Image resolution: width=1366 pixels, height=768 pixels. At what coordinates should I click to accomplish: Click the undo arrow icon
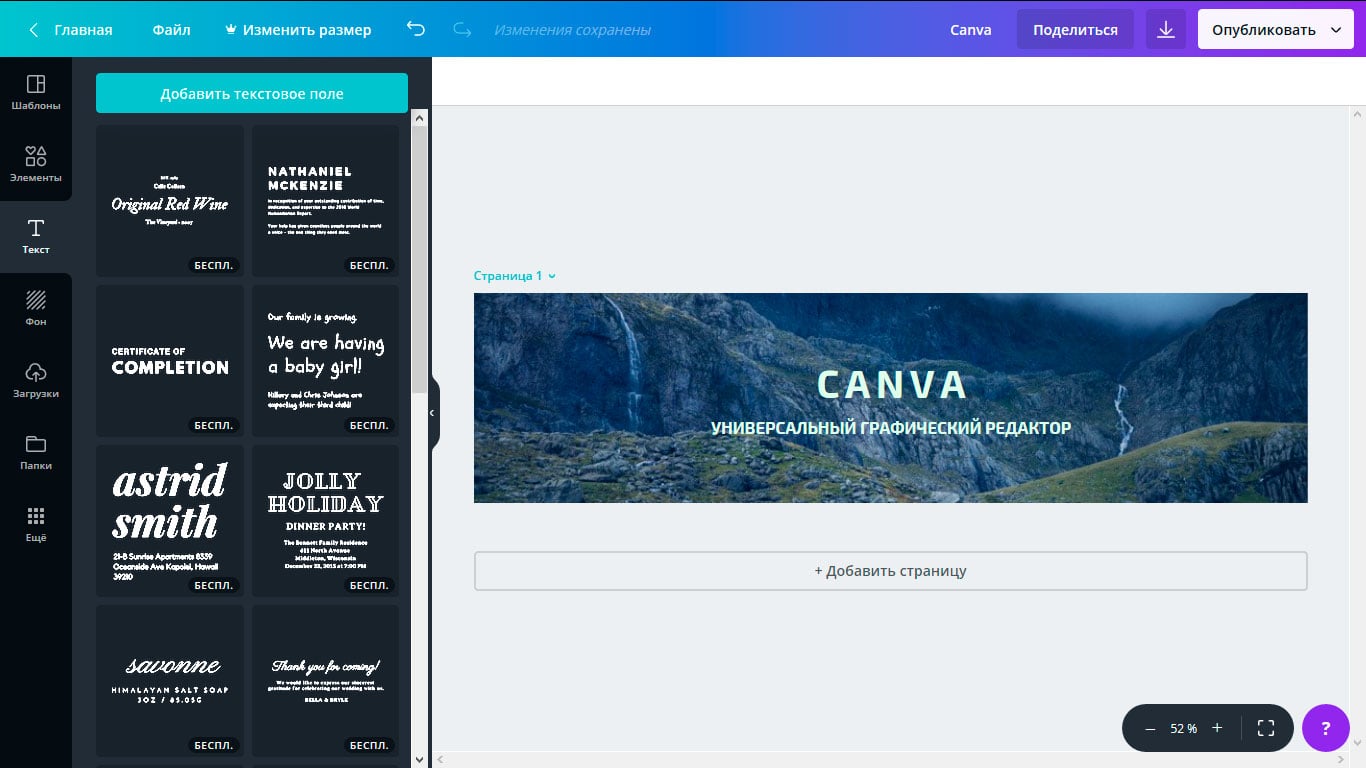[x=416, y=30]
